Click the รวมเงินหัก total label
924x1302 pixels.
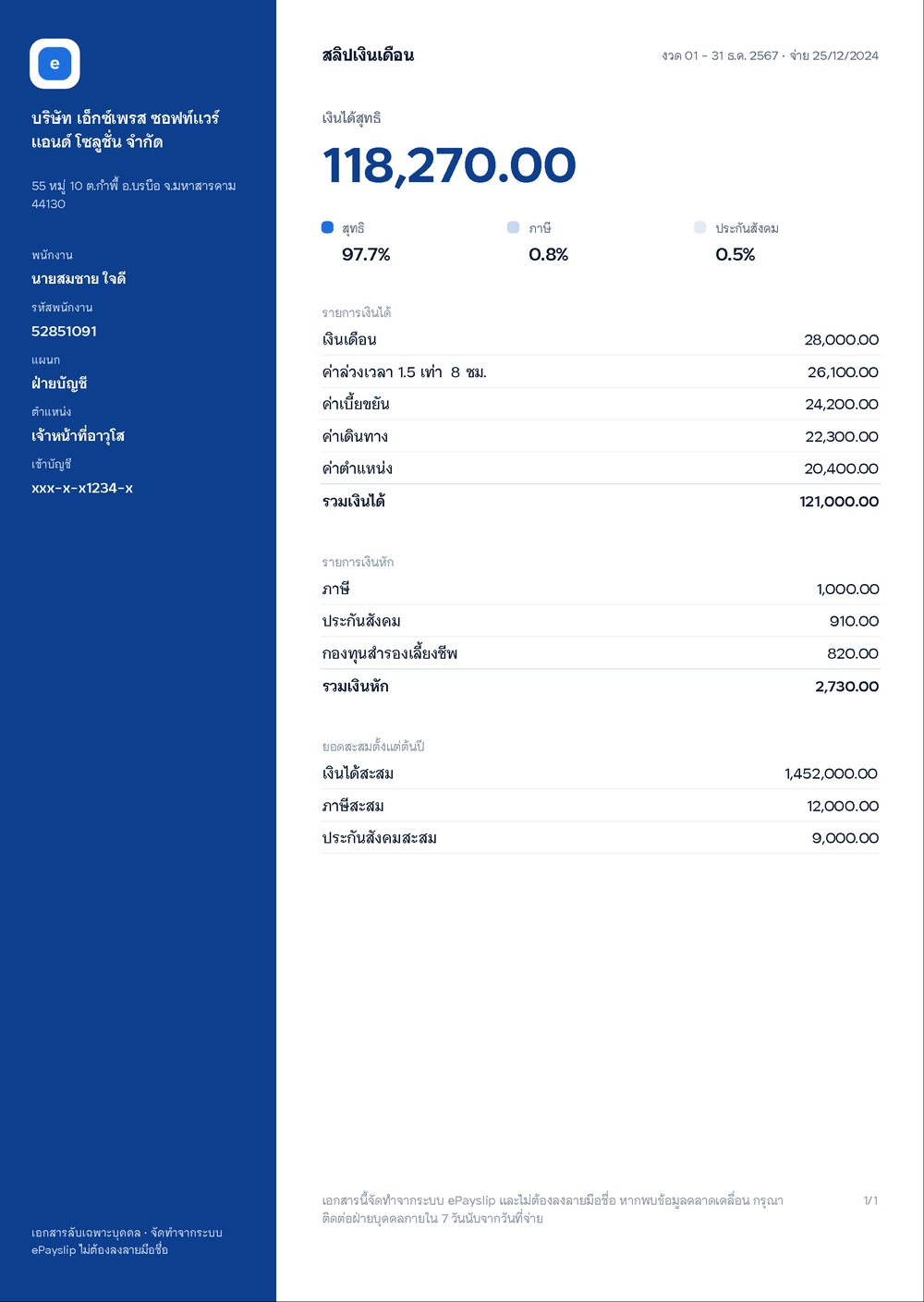coord(355,687)
